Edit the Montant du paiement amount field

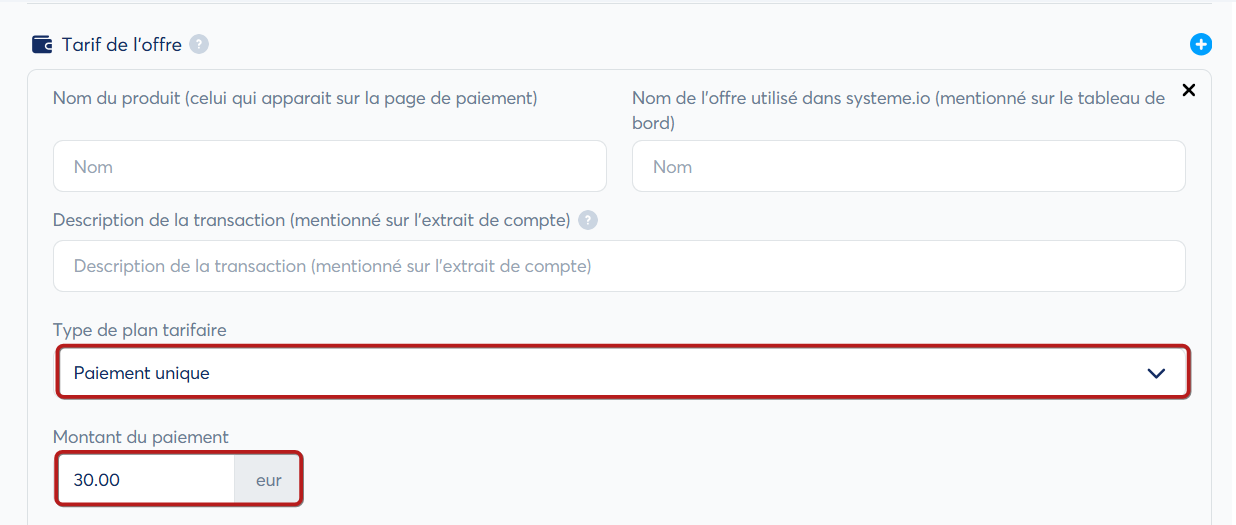[x=145, y=480]
